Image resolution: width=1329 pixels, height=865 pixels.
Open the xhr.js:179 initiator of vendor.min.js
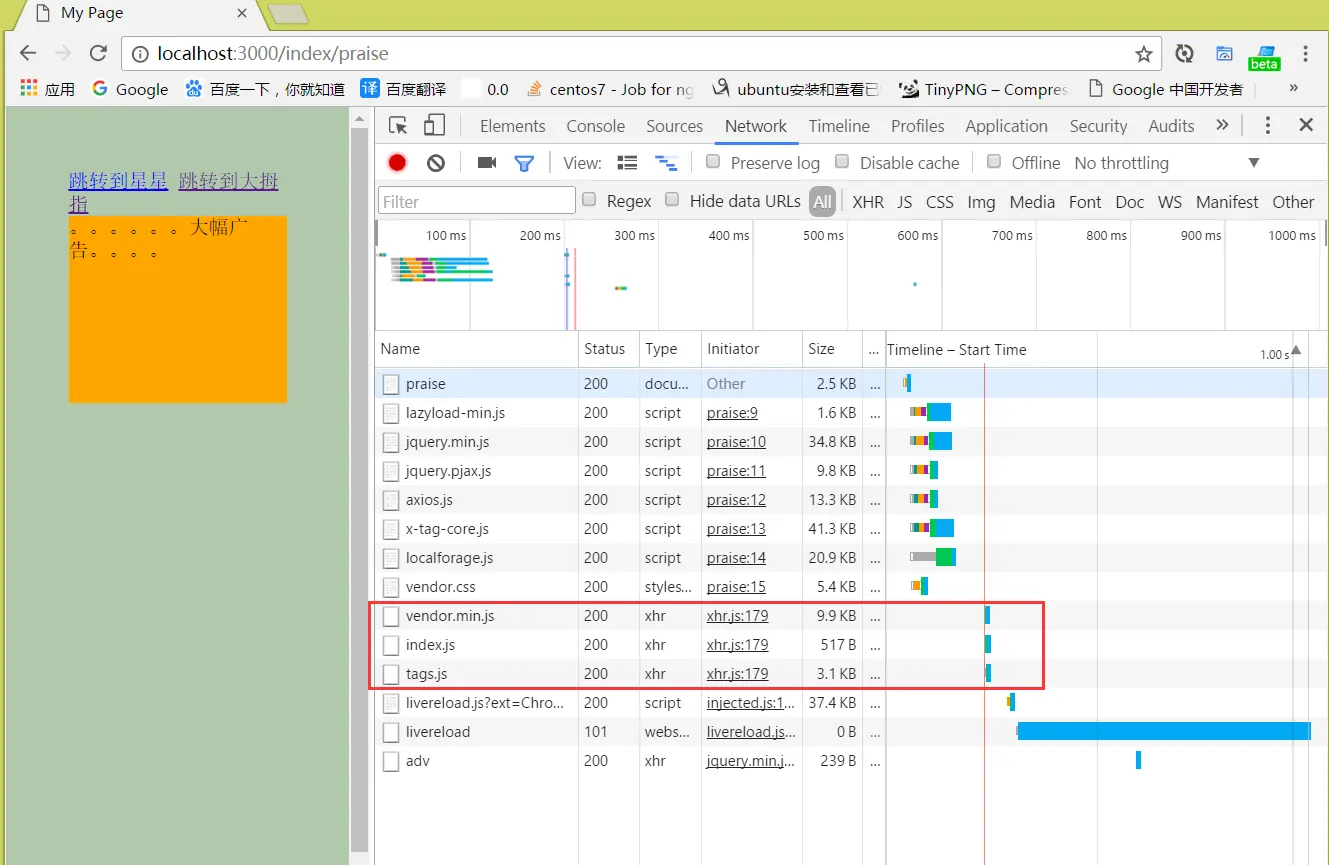[x=737, y=616]
